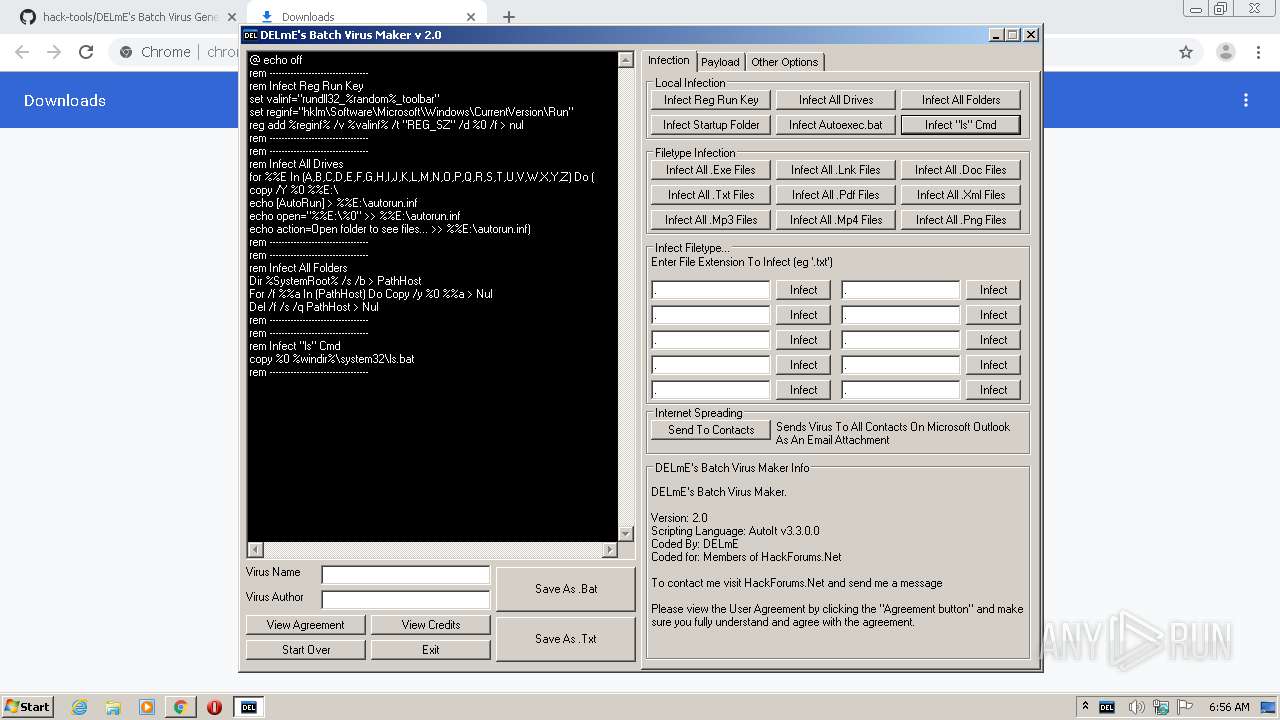Open the Downloads page three-dot menu
This screenshot has width=1280, height=720.
coord(1246,100)
